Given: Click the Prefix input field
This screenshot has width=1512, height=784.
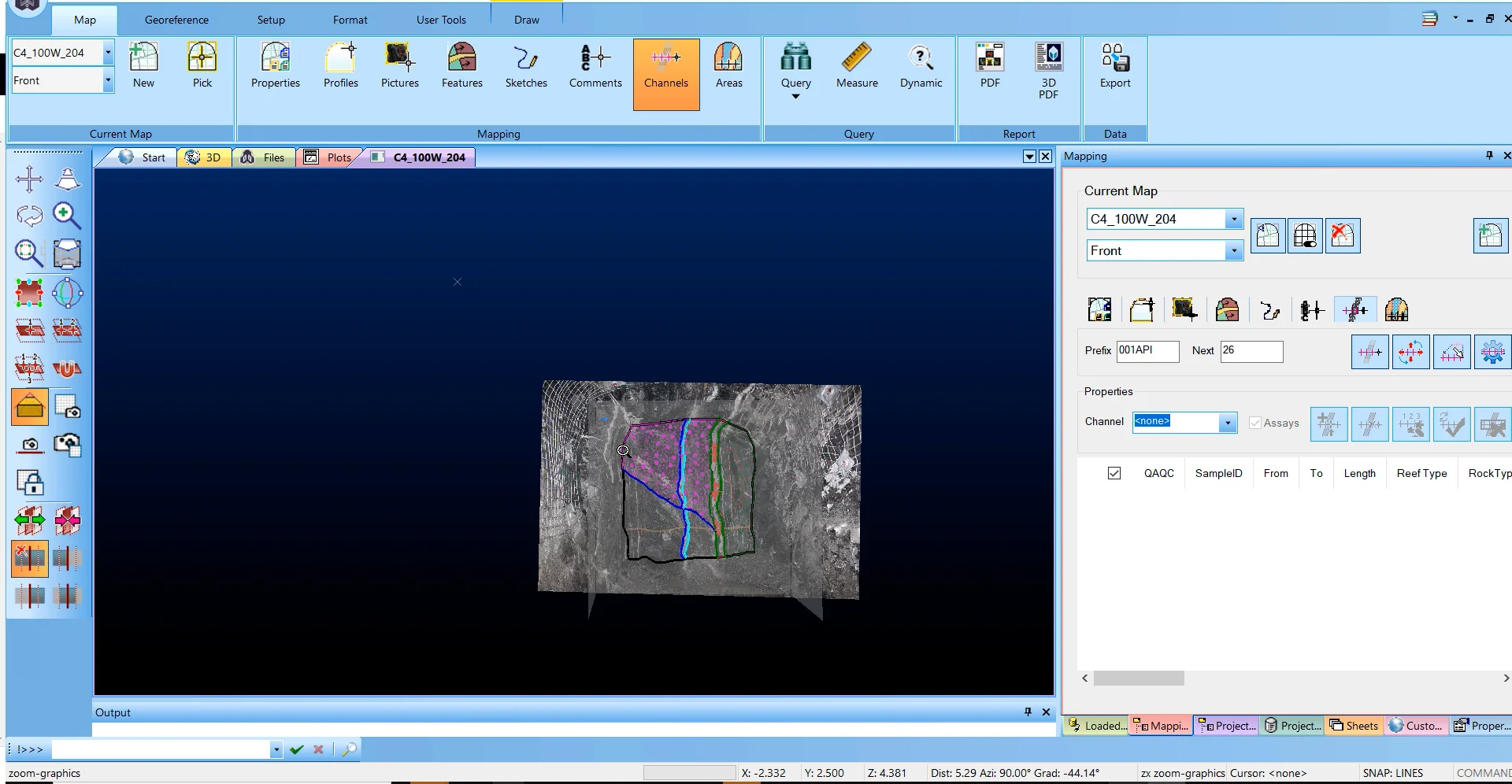Looking at the screenshot, I should [x=1147, y=351].
